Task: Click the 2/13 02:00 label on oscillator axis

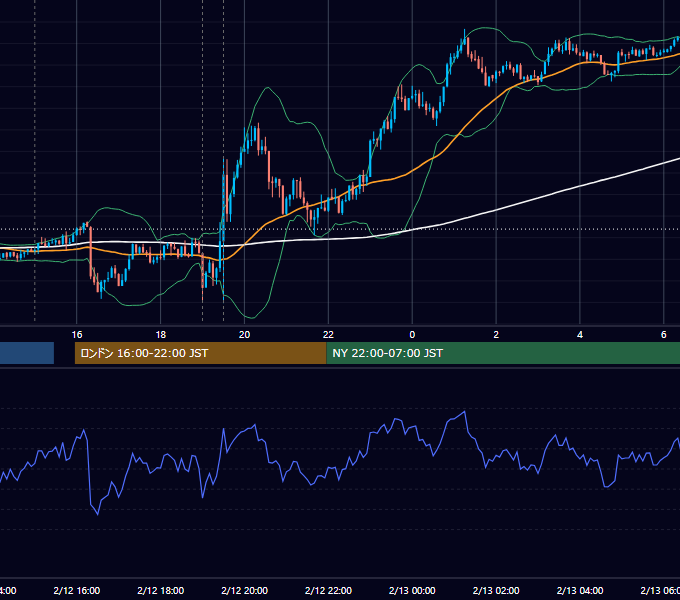Action: click(x=496, y=590)
